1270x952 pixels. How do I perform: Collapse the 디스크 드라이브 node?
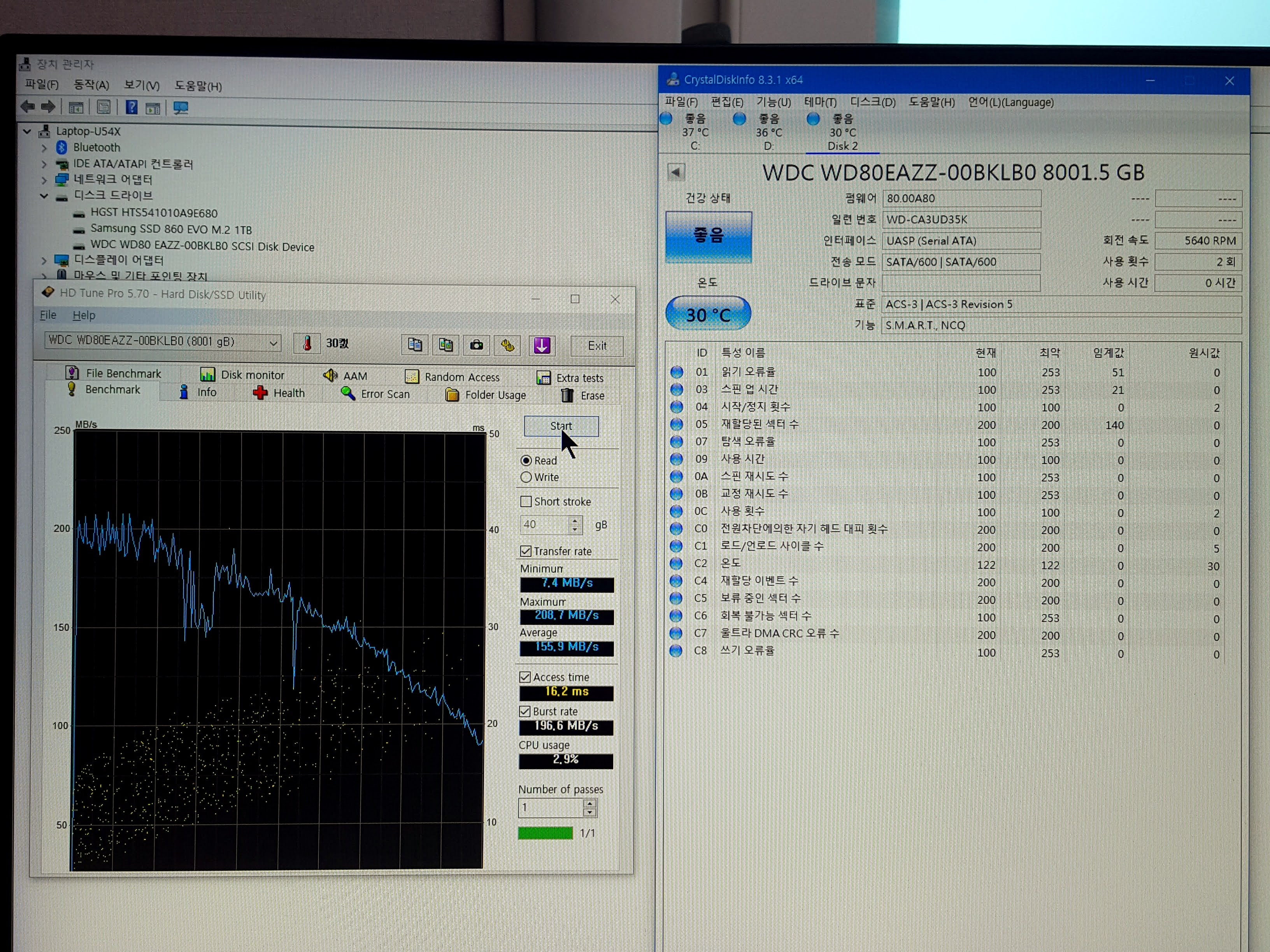click(x=44, y=196)
